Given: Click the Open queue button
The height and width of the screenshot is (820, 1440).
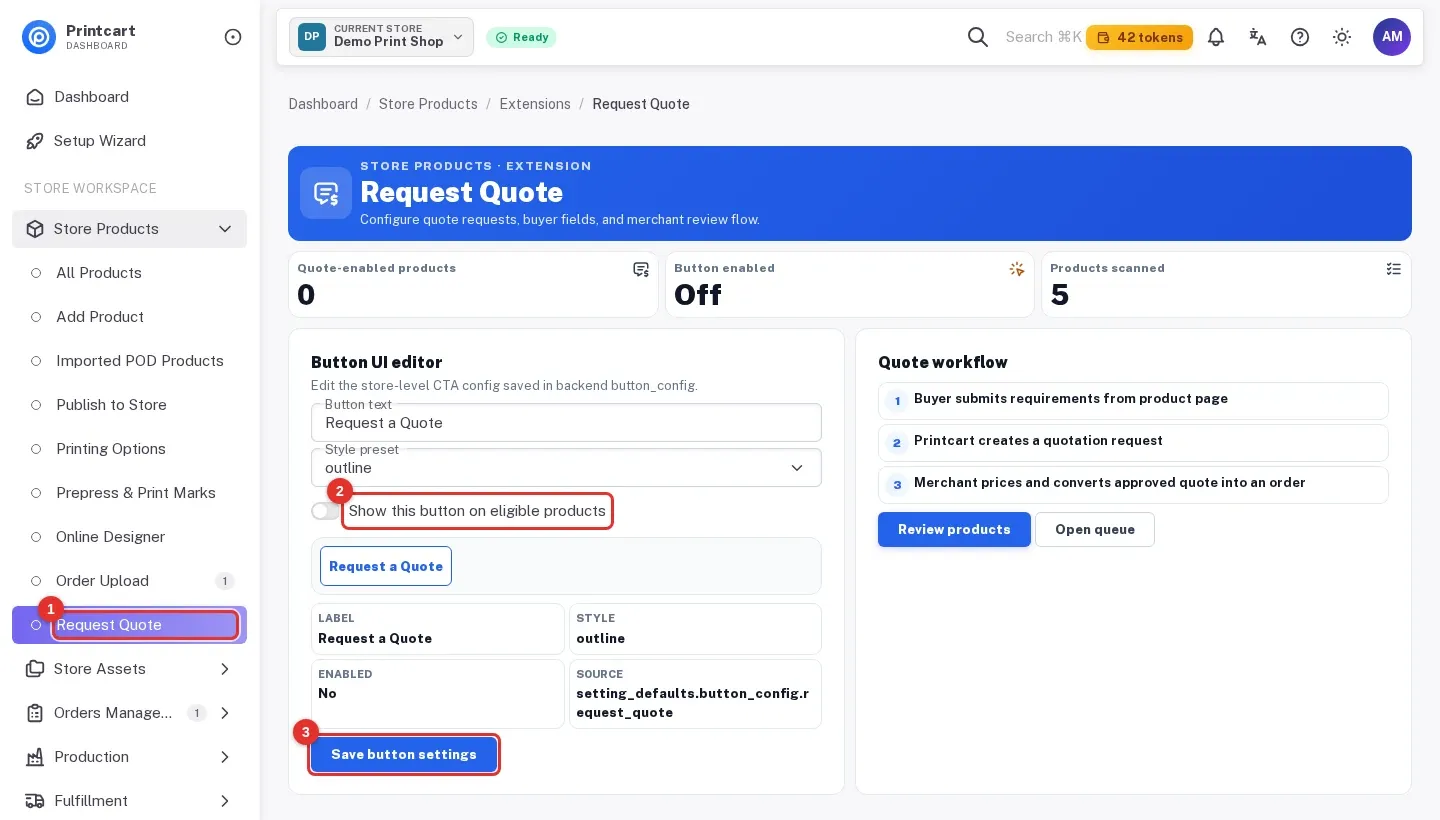Looking at the screenshot, I should pyautogui.click(x=1095, y=530).
